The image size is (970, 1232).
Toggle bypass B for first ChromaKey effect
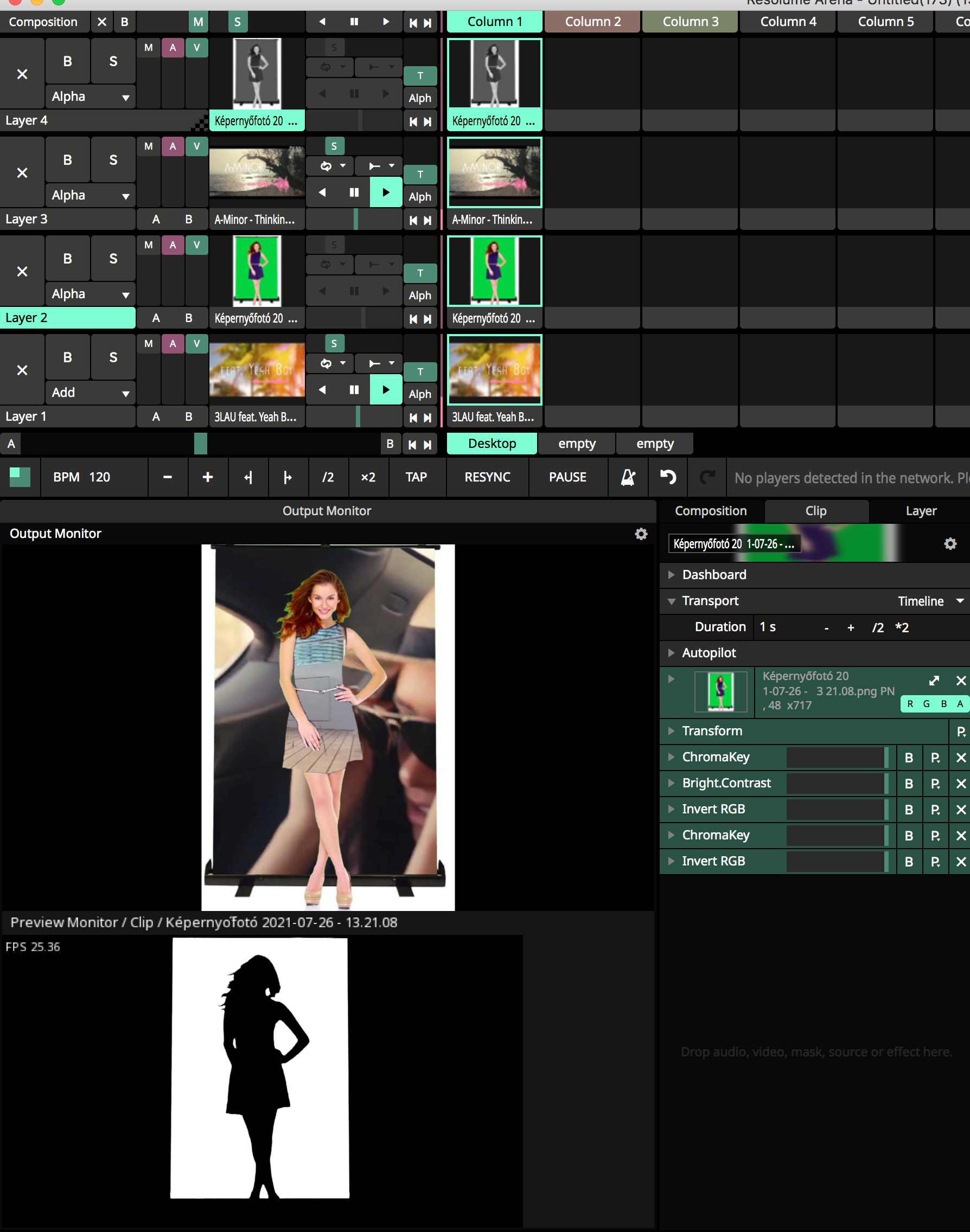point(909,758)
